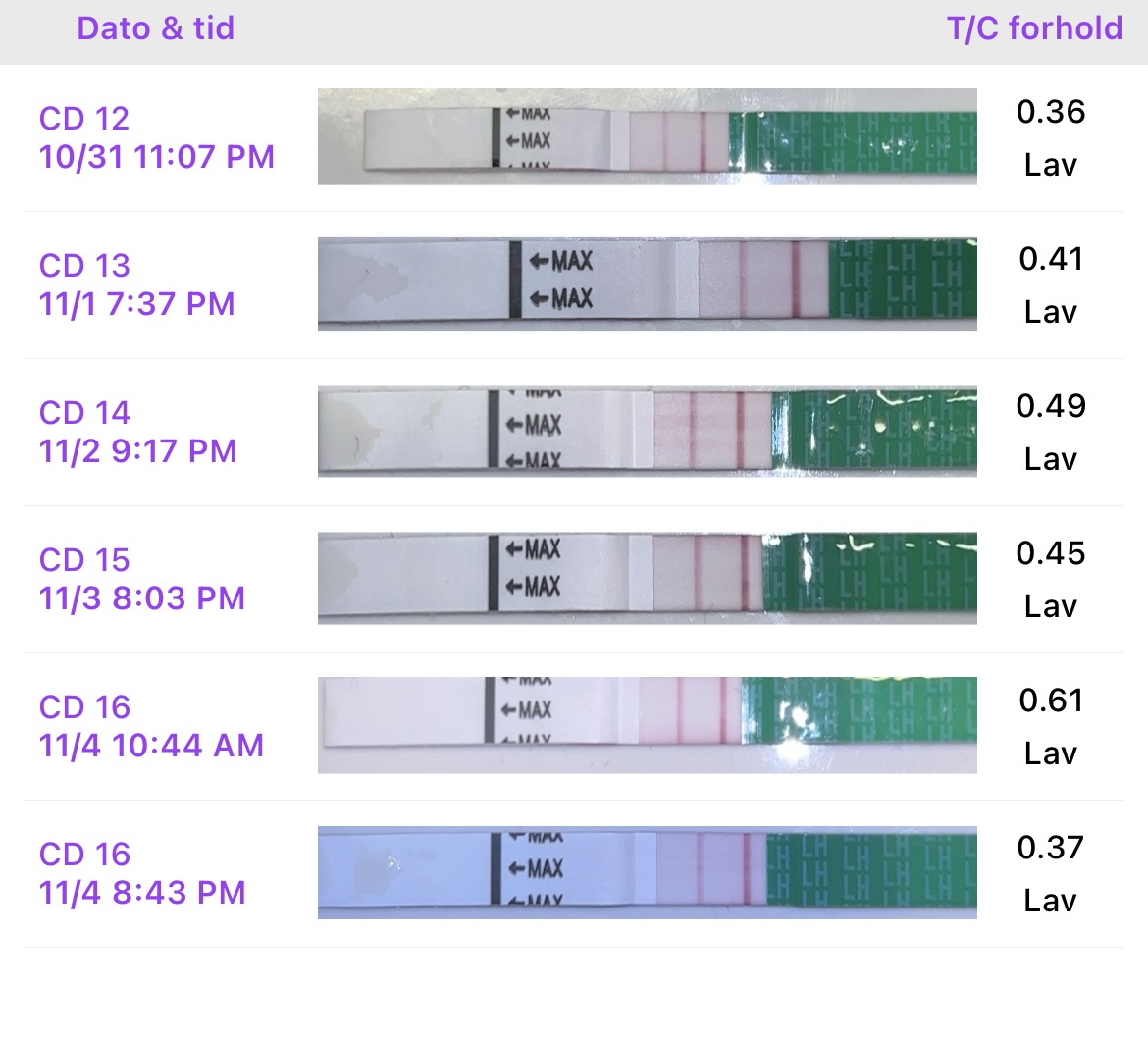Tap the 0.61 ratio value
This screenshot has height=1038, width=1148.
pos(1051,701)
